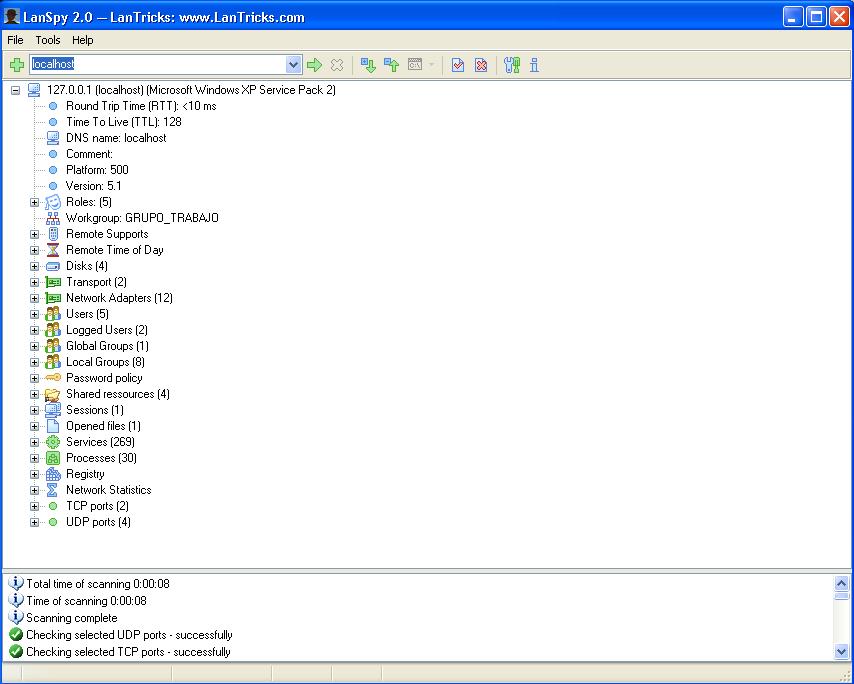This screenshot has width=854, height=684.
Task: Expand the Remote Time of Day node
Action: point(34,251)
